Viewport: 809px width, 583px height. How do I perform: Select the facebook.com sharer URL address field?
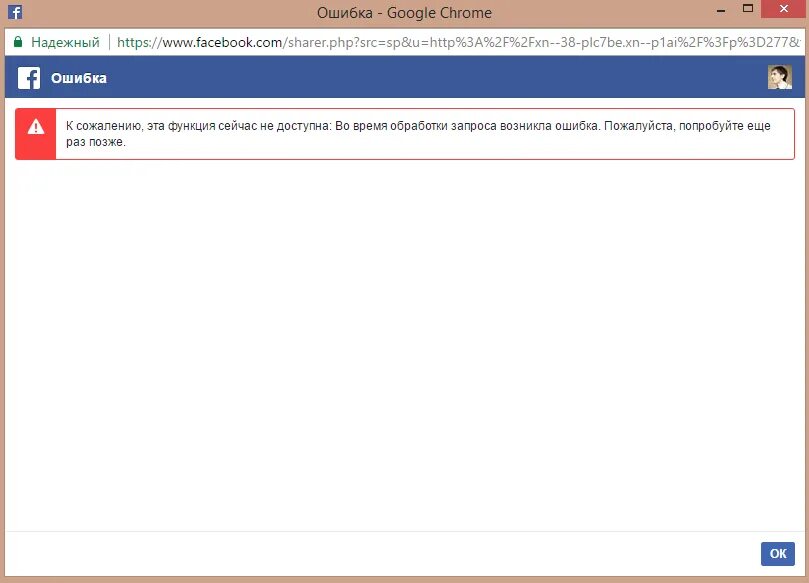(x=459, y=42)
